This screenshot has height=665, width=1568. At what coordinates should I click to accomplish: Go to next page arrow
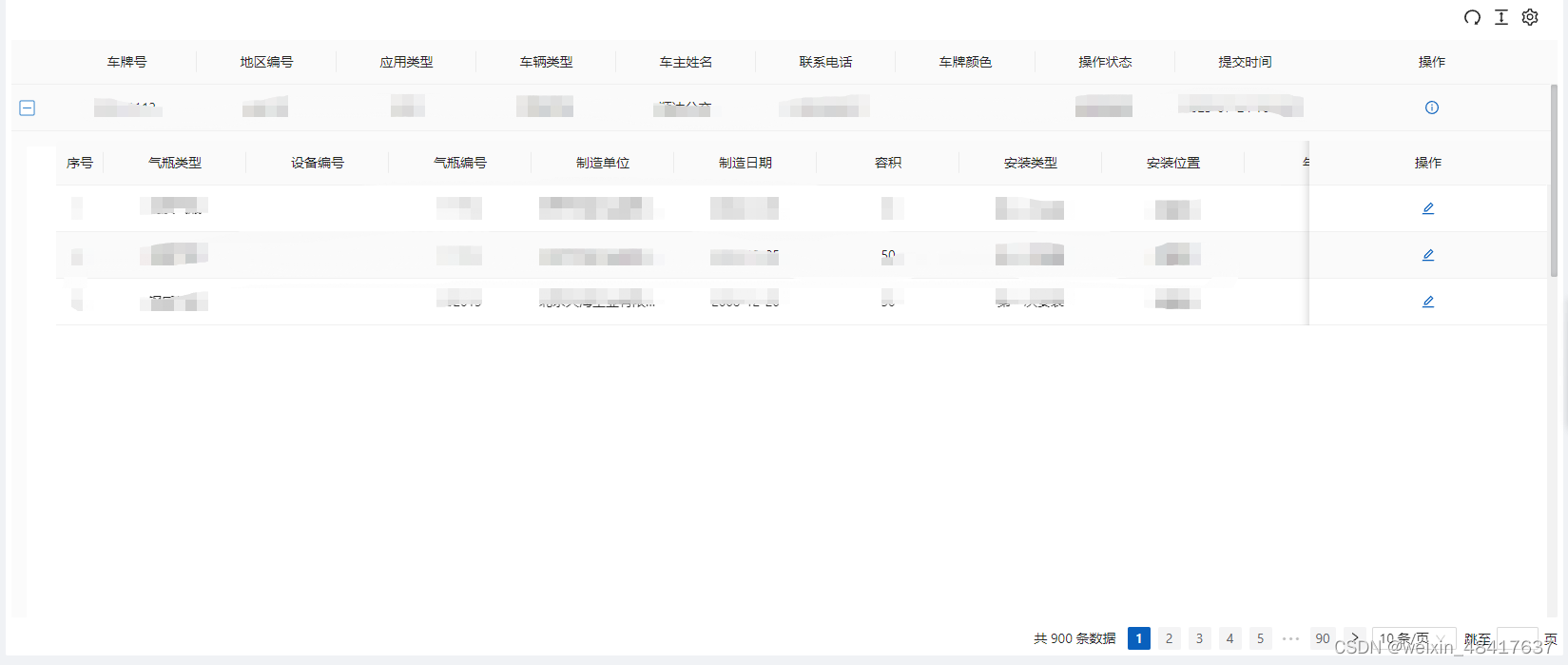click(x=1355, y=638)
